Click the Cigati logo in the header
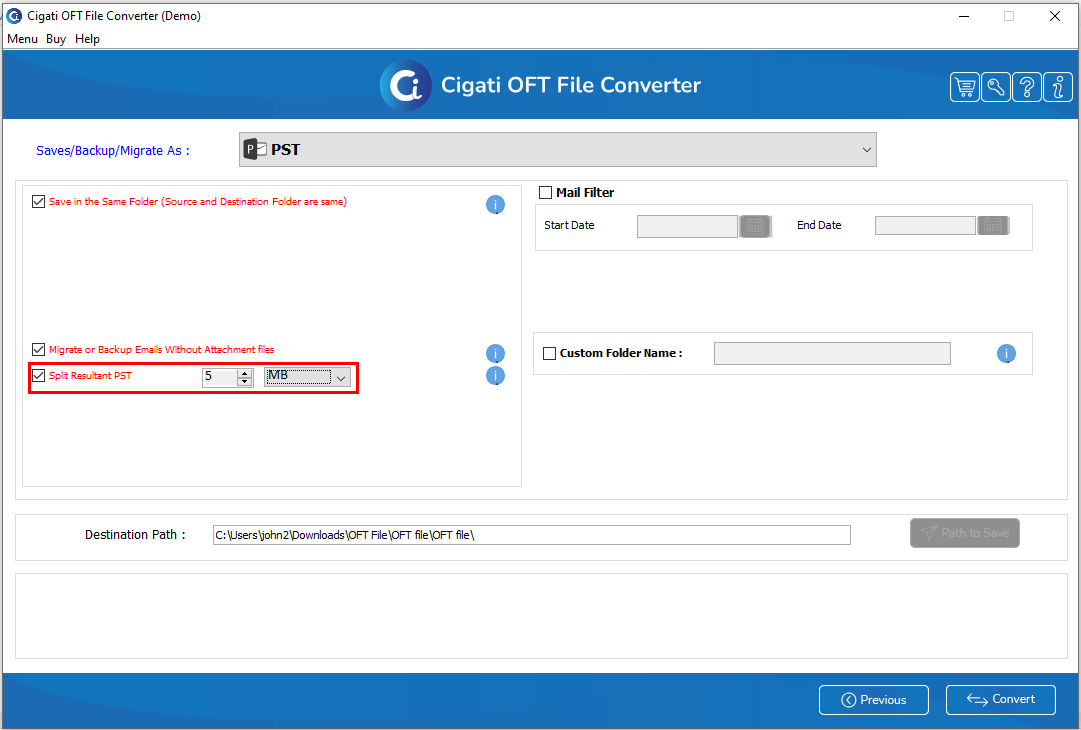Viewport: 1081px width, 730px height. coord(405,85)
